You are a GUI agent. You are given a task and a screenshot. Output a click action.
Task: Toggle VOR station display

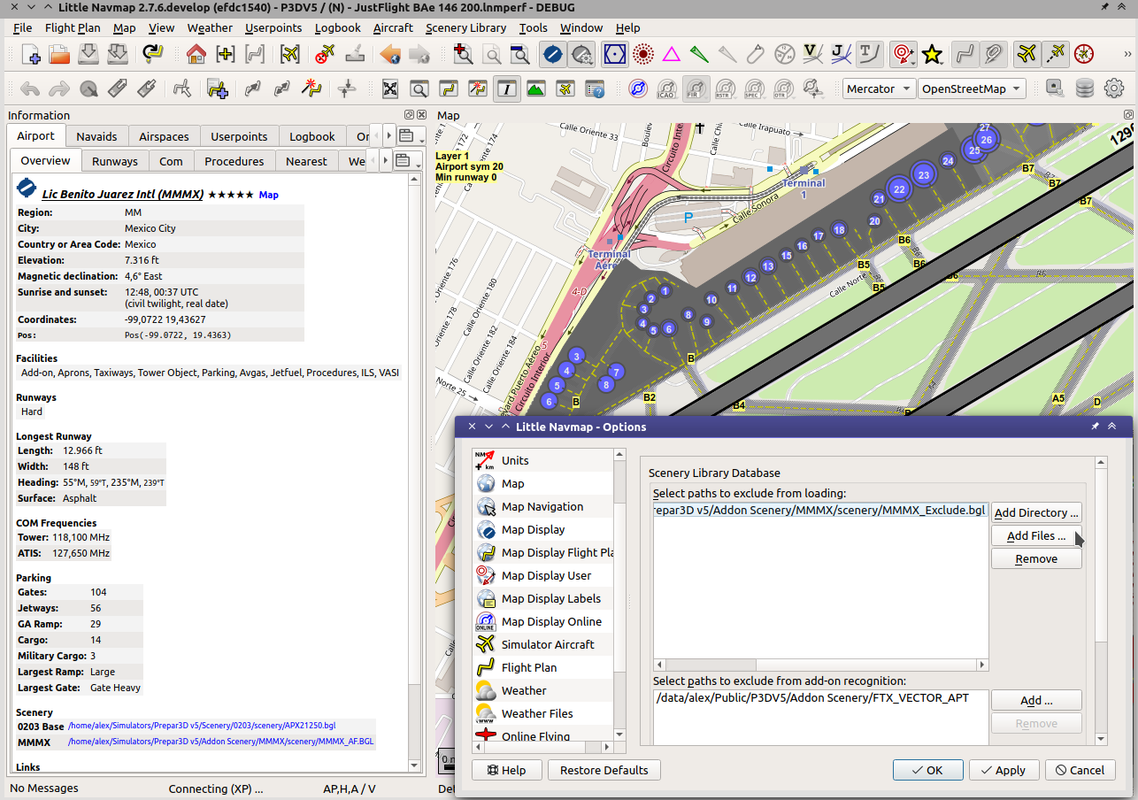point(615,54)
